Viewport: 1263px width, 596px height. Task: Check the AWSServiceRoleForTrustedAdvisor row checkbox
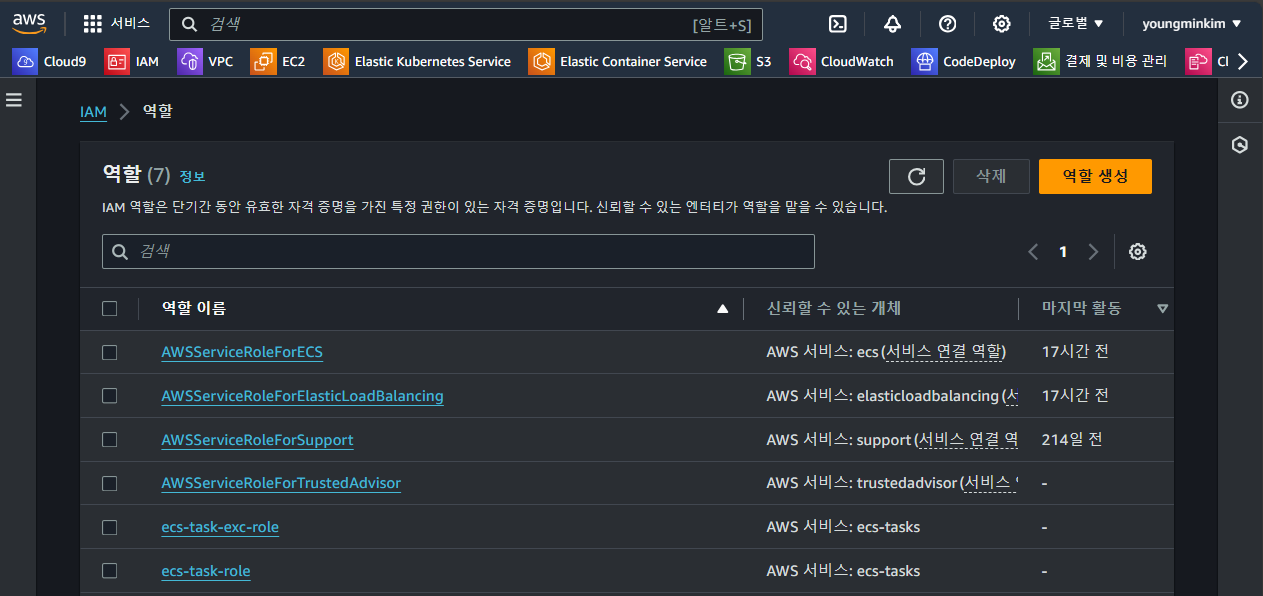[110, 483]
